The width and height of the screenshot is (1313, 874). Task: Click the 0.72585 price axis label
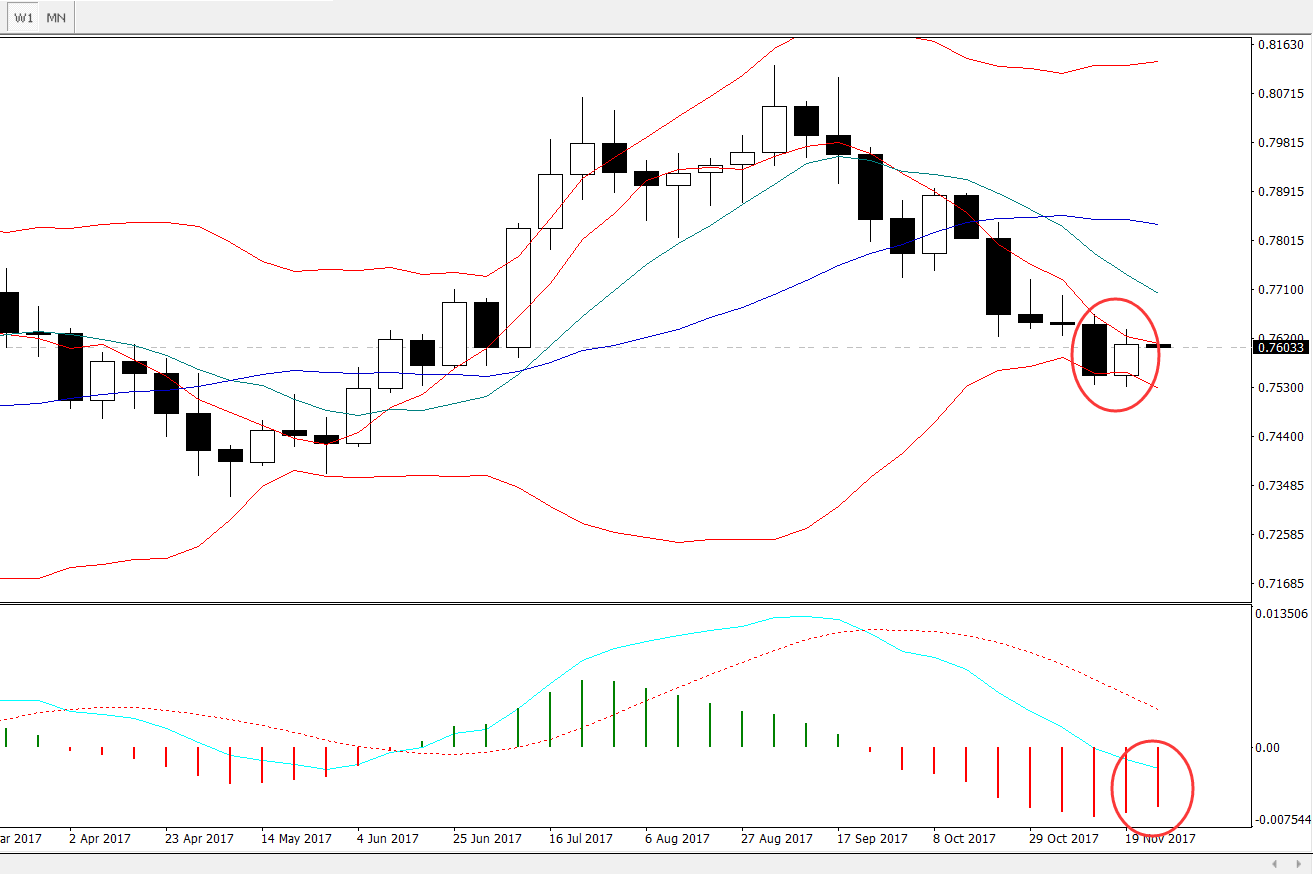(1283, 535)
